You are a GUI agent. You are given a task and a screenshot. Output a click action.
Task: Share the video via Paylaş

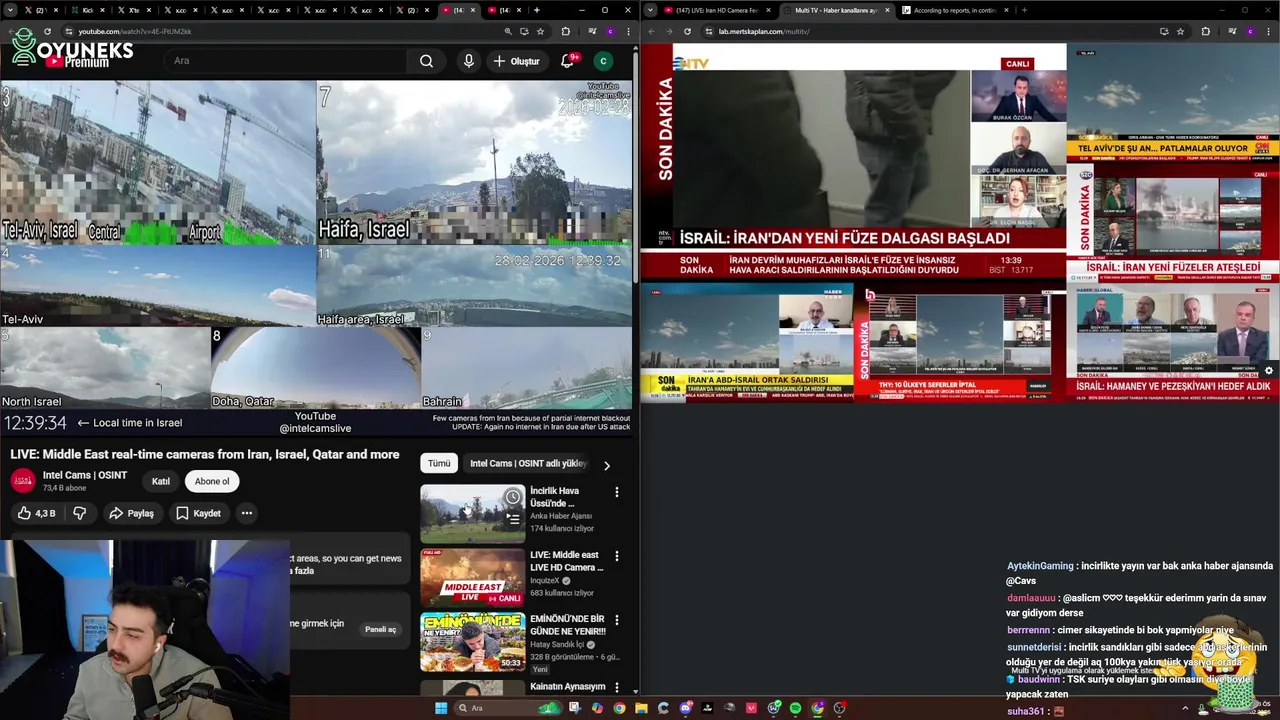pos(131,513)
